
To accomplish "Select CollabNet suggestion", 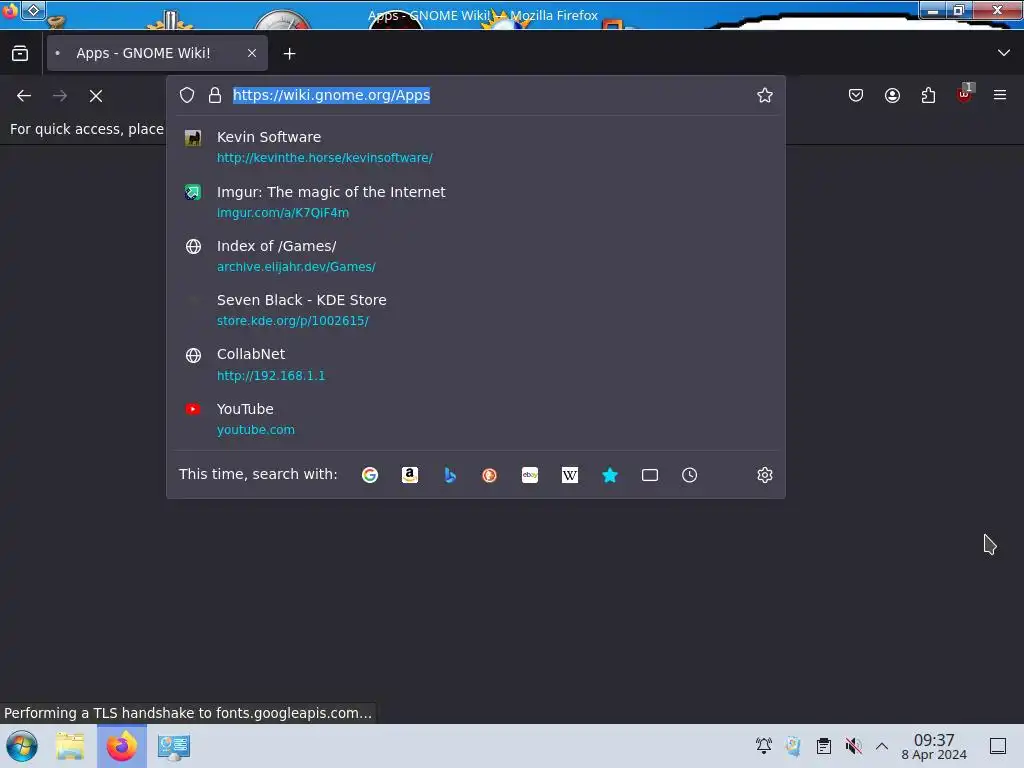I will pyautogui.click(x=476, y=364).
